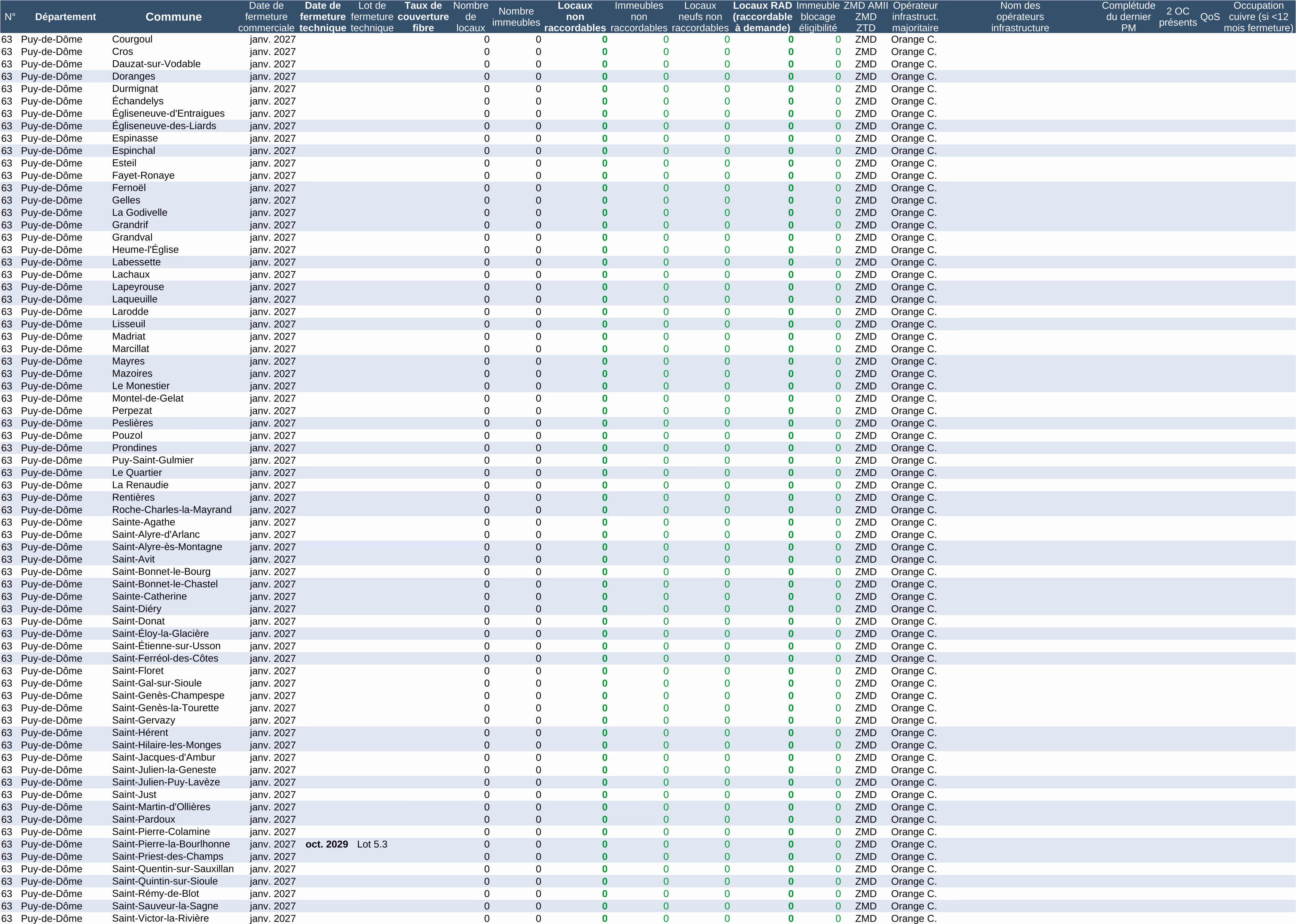The height and width of the screenshot is (924, 1296).
Task: Select the Lot 5.3 cell
Action: coord(372,844)
